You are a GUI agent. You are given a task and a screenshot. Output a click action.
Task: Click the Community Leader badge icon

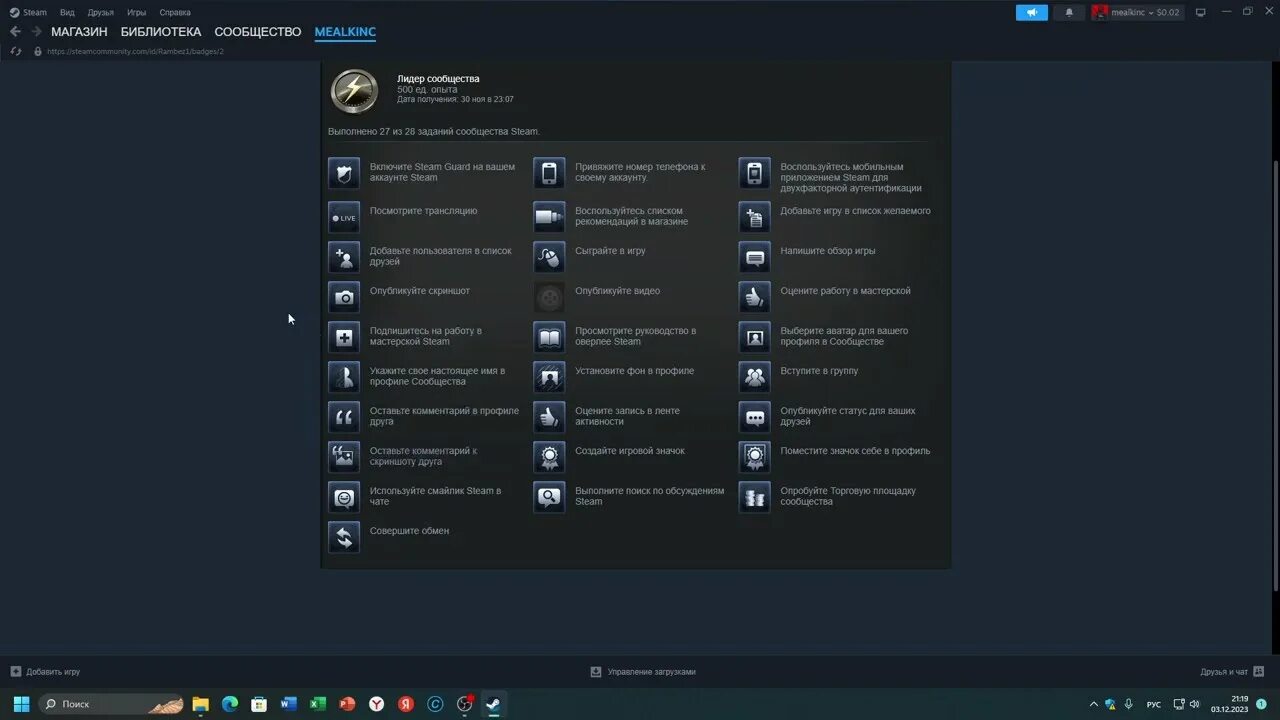354,92
